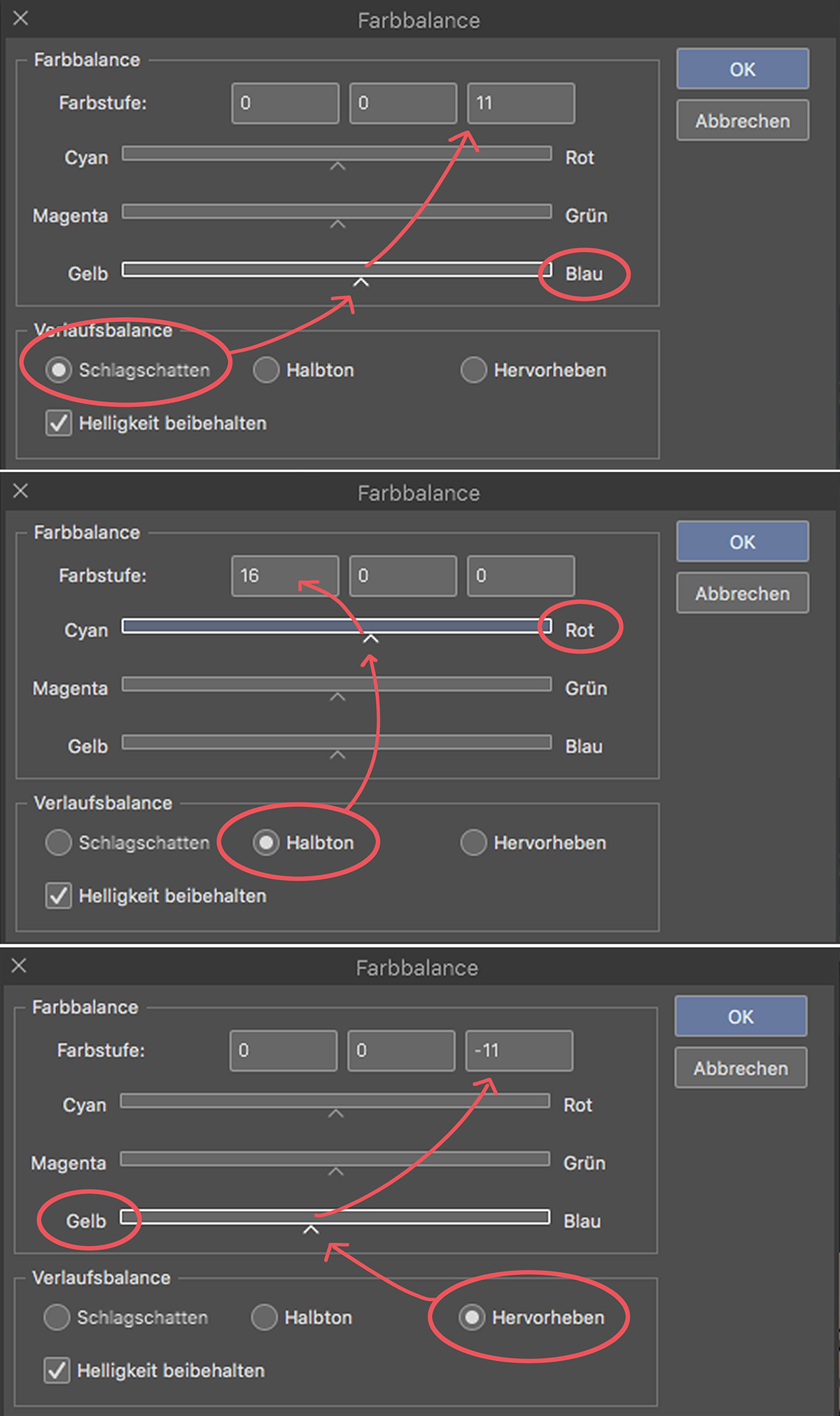
Task: Toggle Helligkeit beibehalten in the Halbton-selected dialog
Action: (59, 896)
